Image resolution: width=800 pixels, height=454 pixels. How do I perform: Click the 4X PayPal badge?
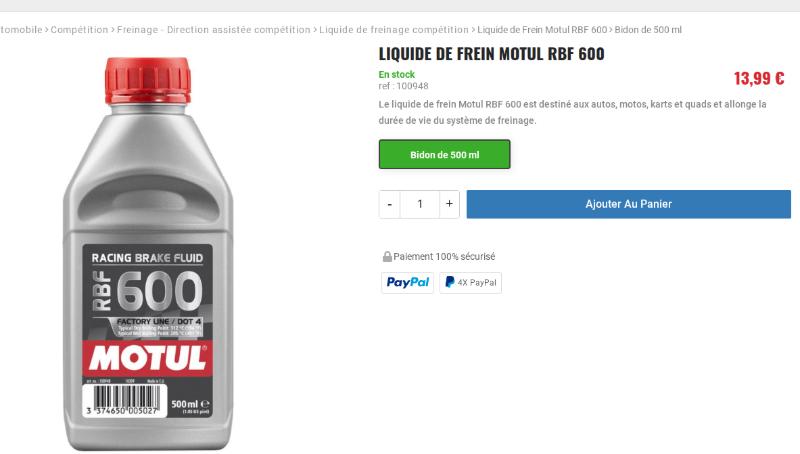(x=470, y=283)
